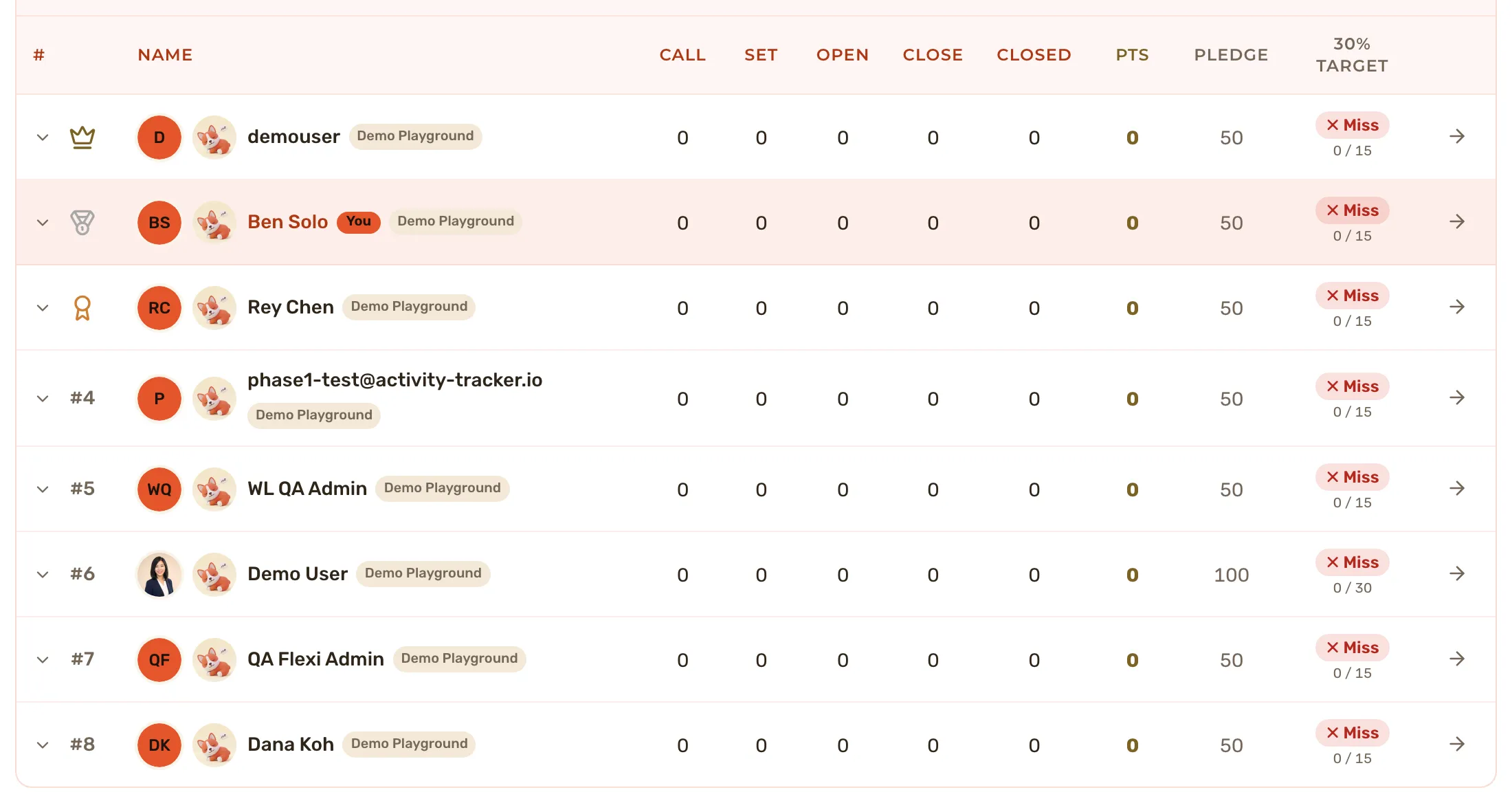Image resolution: width=1512 pixels, height=803 pixels.
Task: Click Demo User's profile photo
Action: pos(159,575)
